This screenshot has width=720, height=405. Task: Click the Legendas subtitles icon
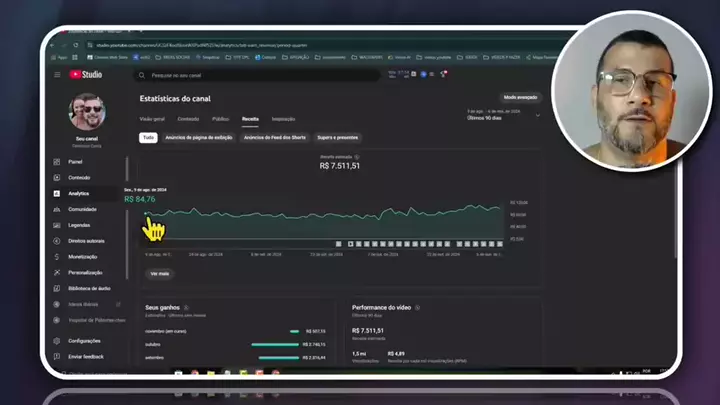58,225
